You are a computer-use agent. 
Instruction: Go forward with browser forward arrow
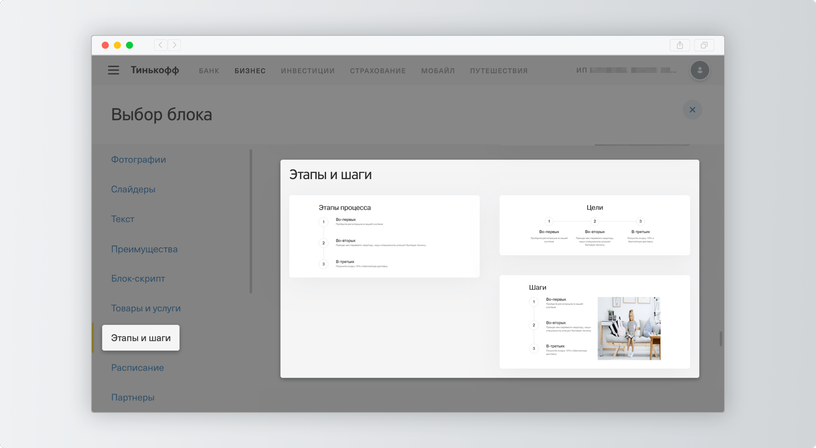pos(174,45)
